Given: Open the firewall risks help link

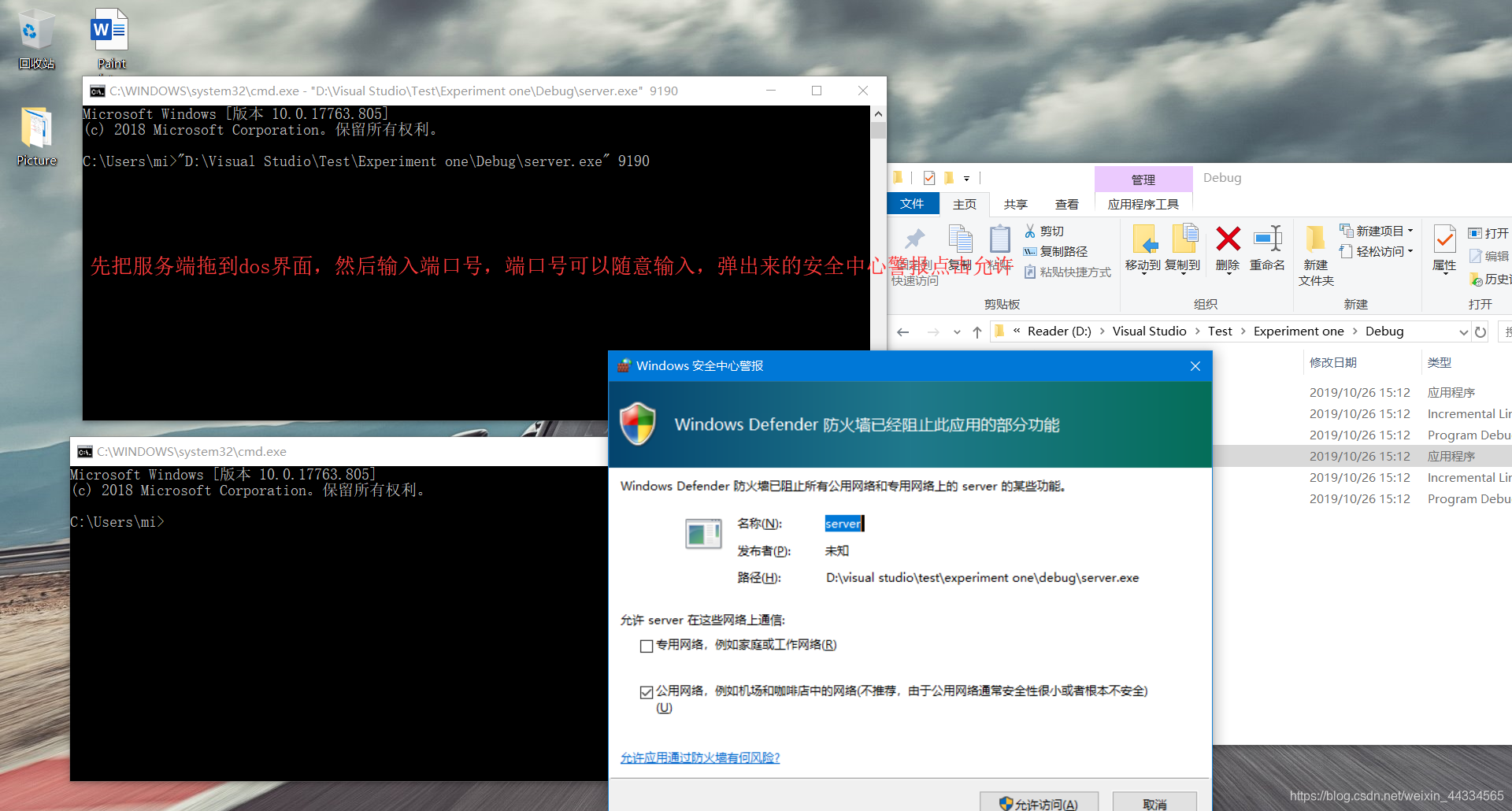Looking at the screenshot, I should point(700,757).
